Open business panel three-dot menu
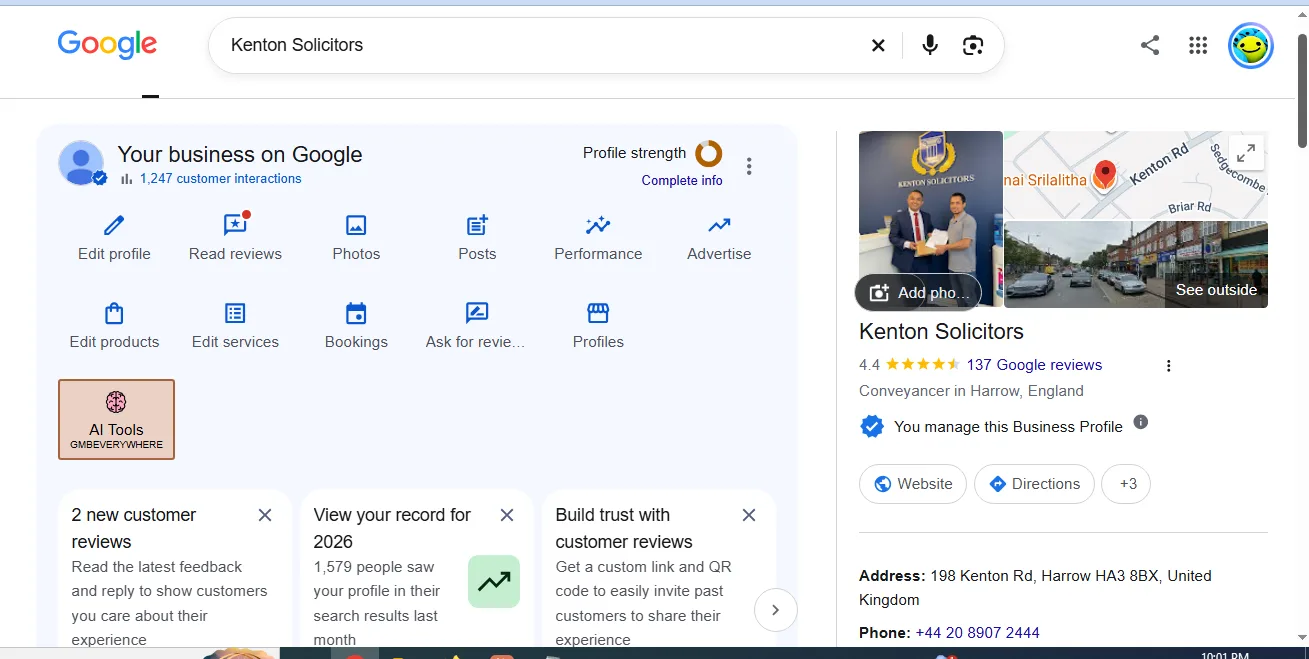Screen dimensions: 1309x659 (749, 166)
